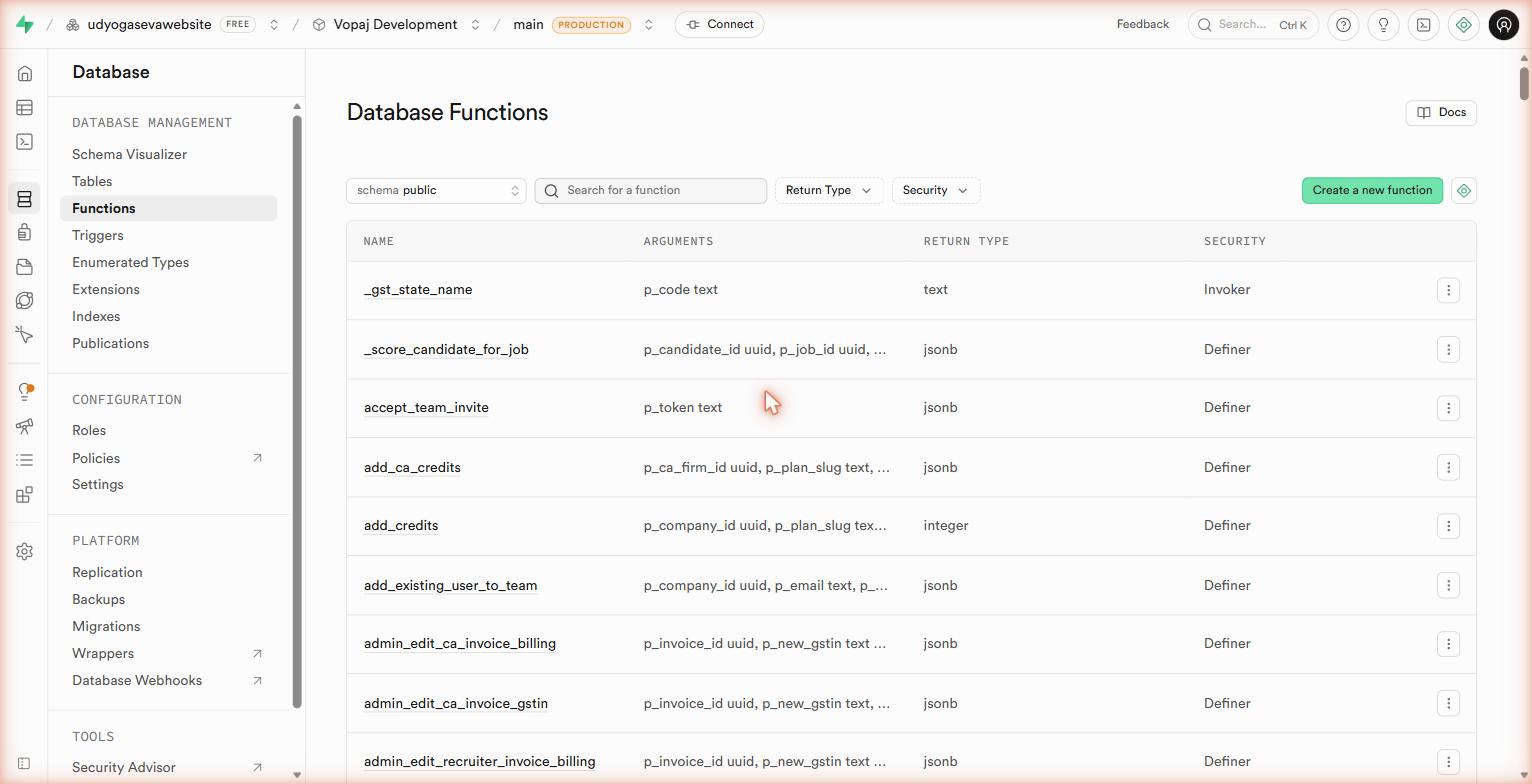Open actions menu for _score_candidate_for_job row

(x=1448, y=349)
